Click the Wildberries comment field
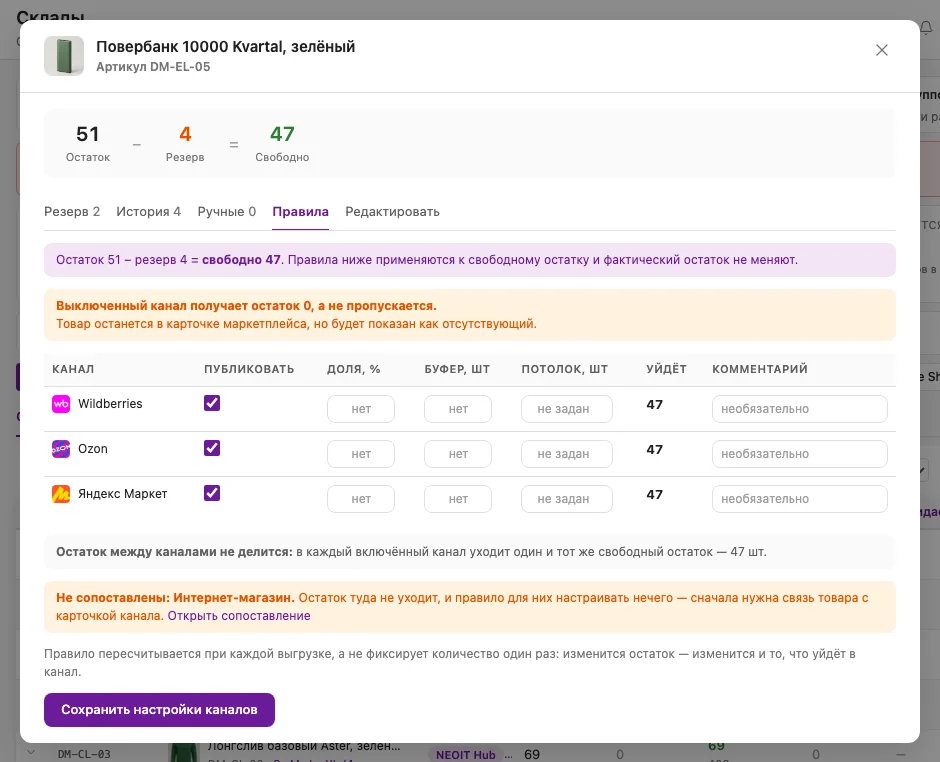This screenshot has width=940, height=762. click(800, 409)
